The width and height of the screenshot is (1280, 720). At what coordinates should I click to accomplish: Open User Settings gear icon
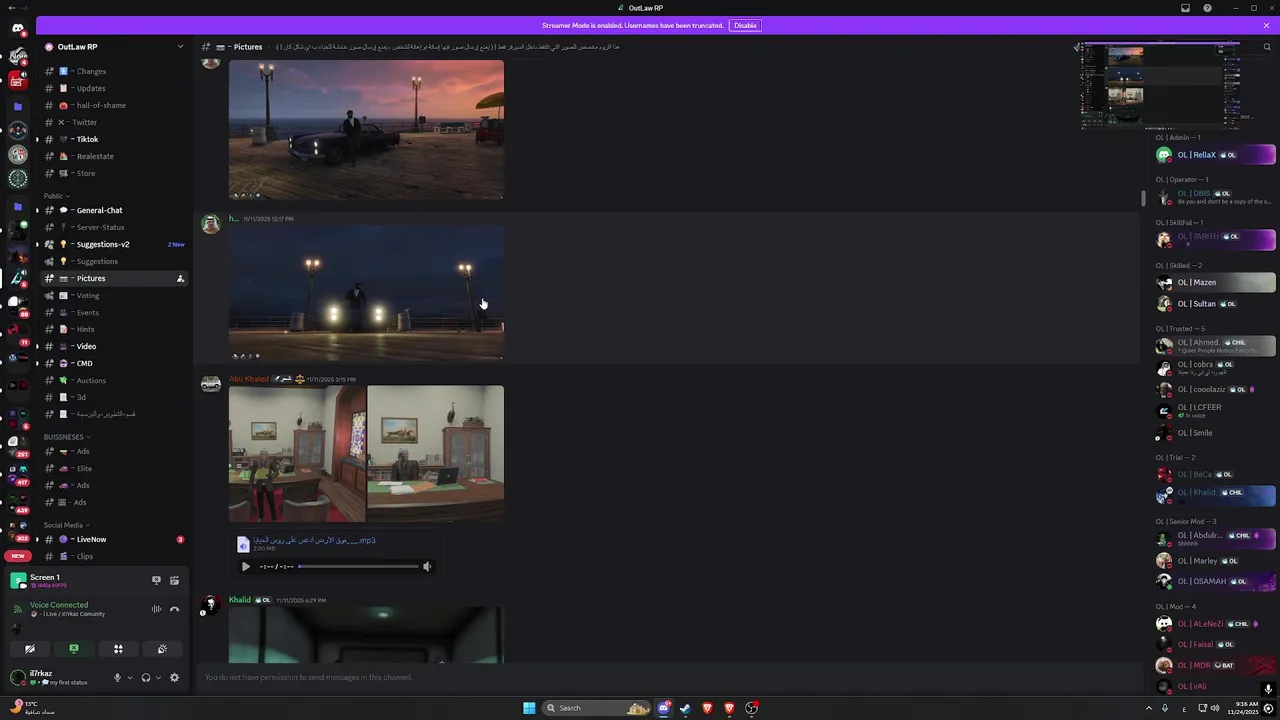click(174, 677)
